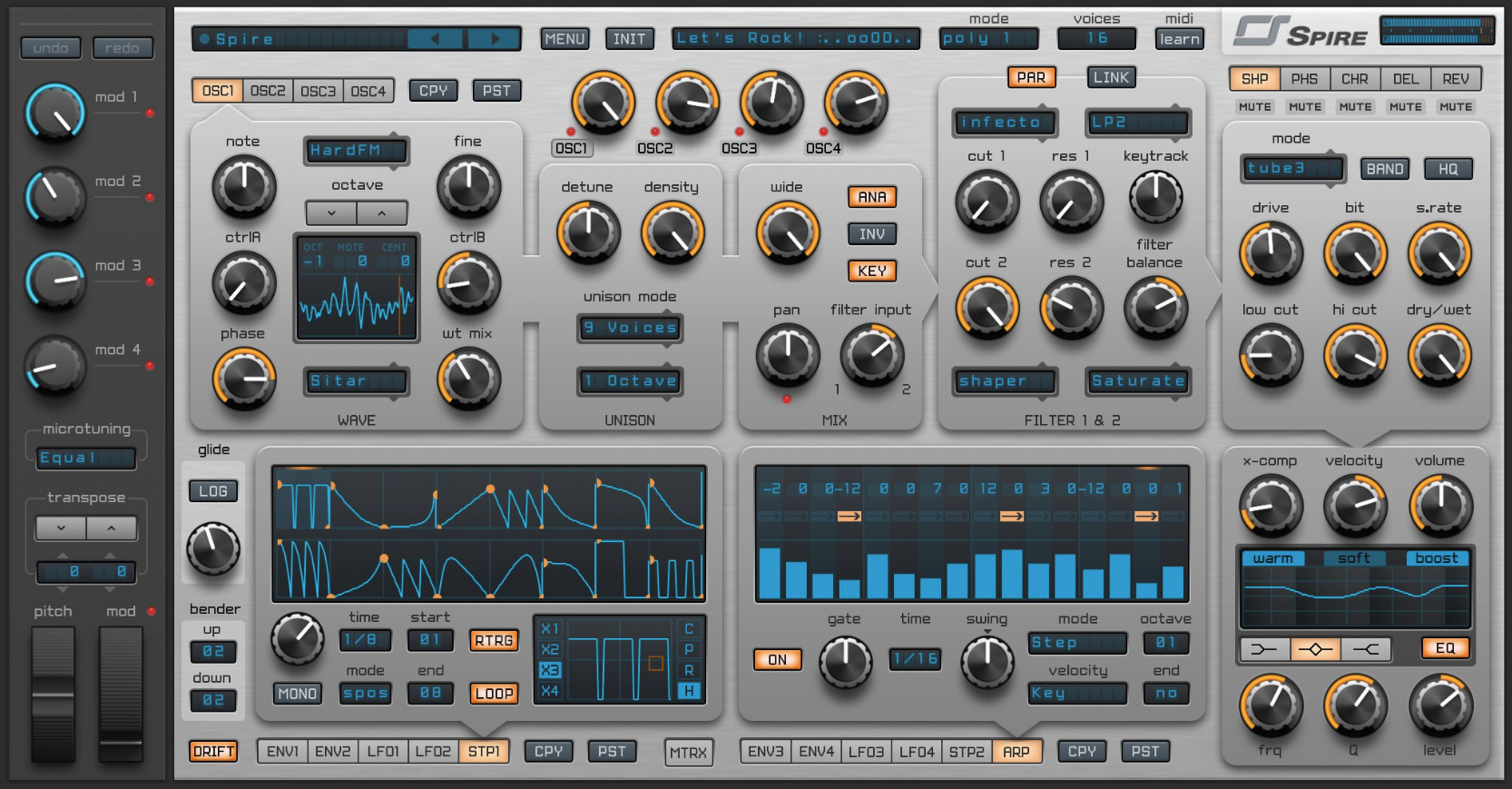
Task: Click the step shape preview in stepper
Action: [x=620, y=660]
